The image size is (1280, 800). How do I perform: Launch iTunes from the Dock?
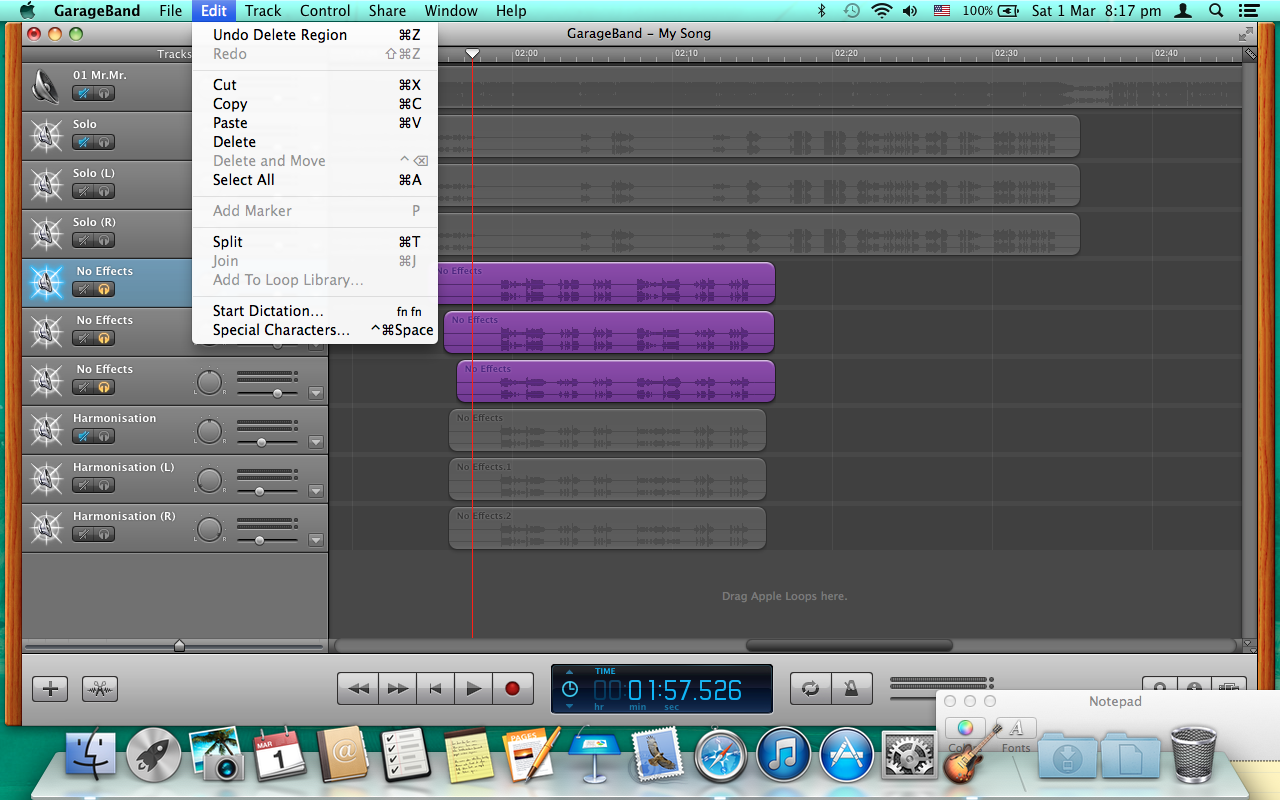tap(783, 755)
